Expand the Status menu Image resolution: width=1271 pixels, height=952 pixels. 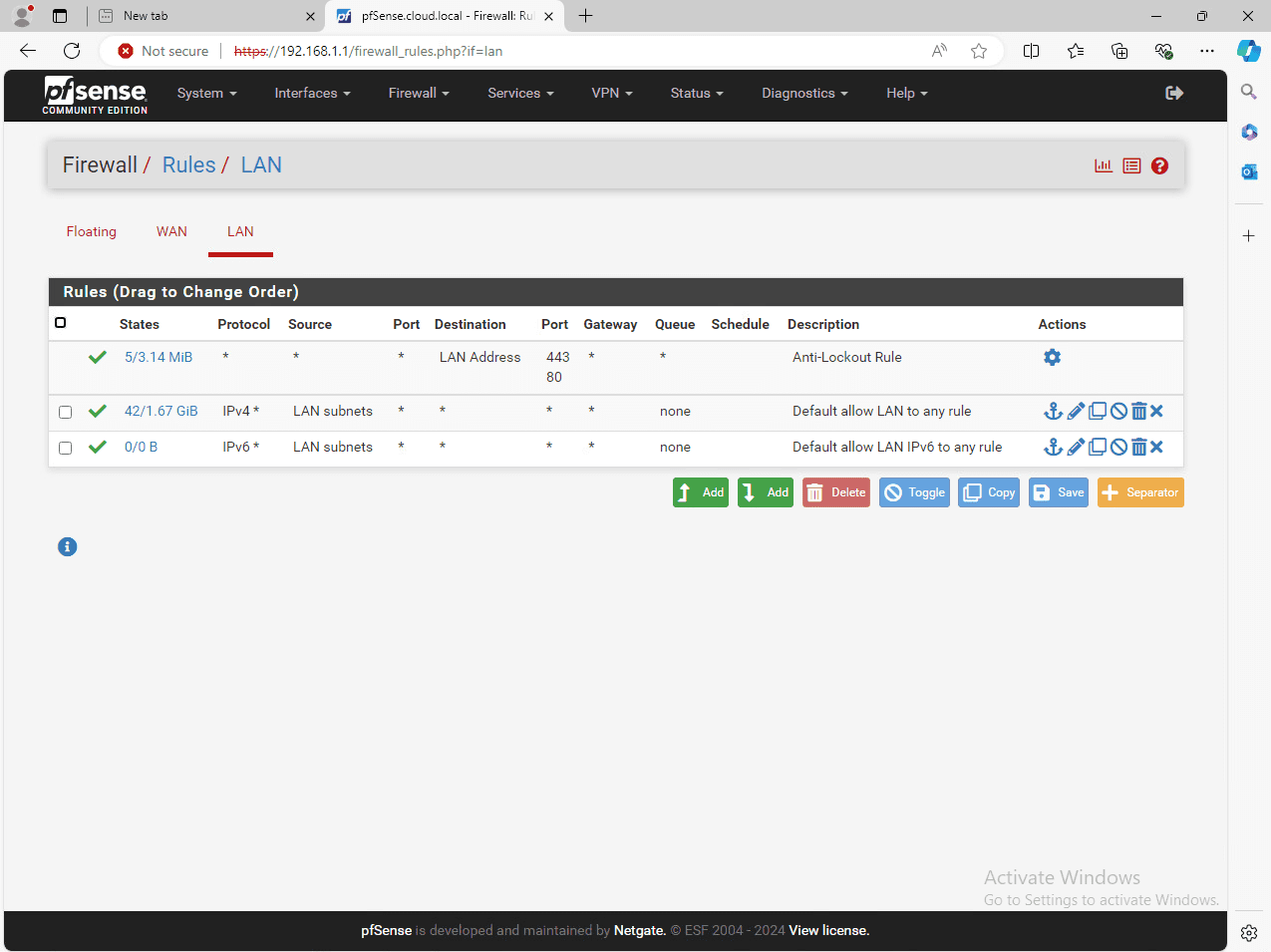tap(697, 93)
